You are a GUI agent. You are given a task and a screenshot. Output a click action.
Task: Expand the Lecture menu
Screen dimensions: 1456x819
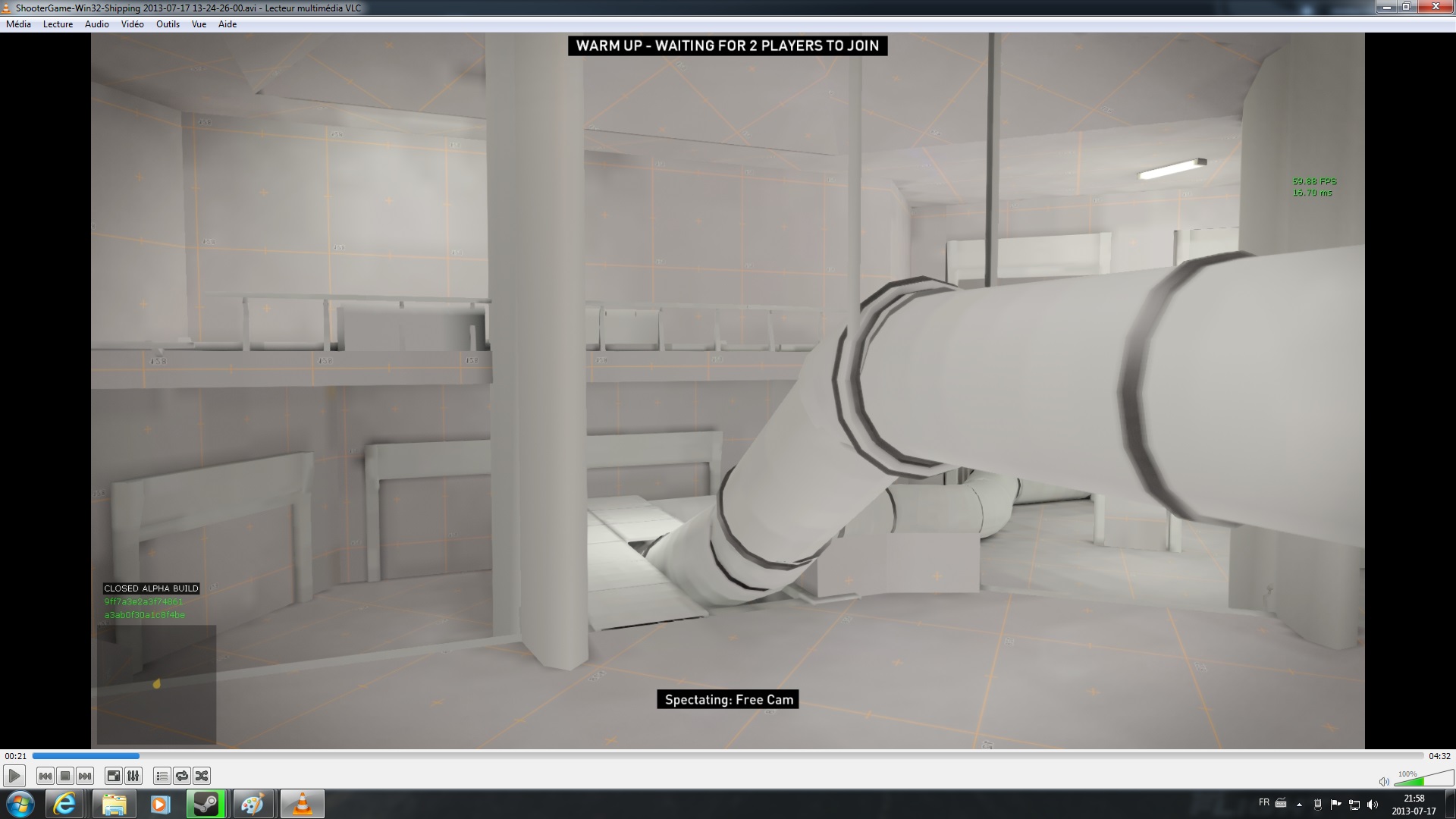58,24
